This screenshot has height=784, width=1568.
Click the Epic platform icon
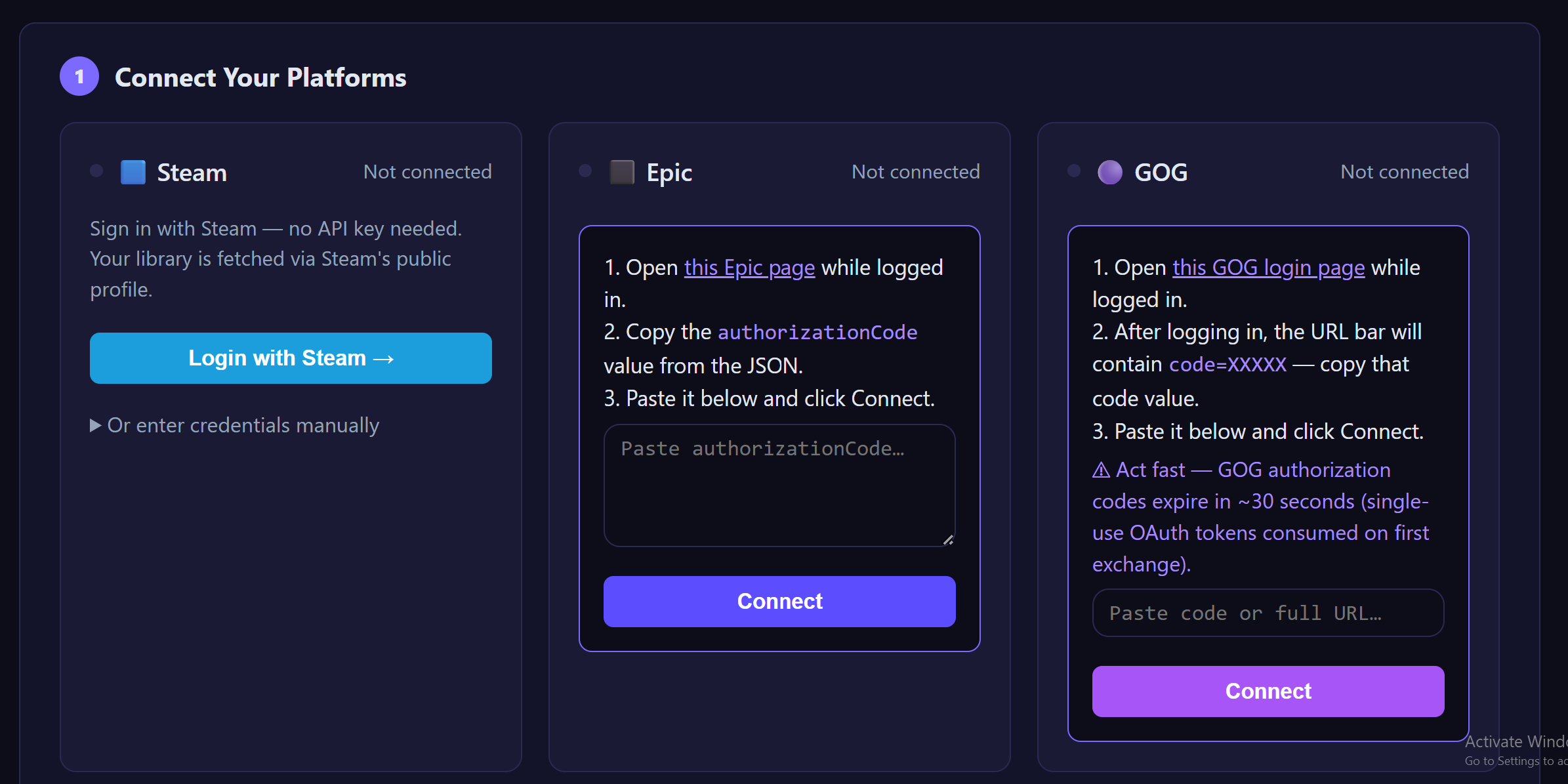[x=622, y=173]
